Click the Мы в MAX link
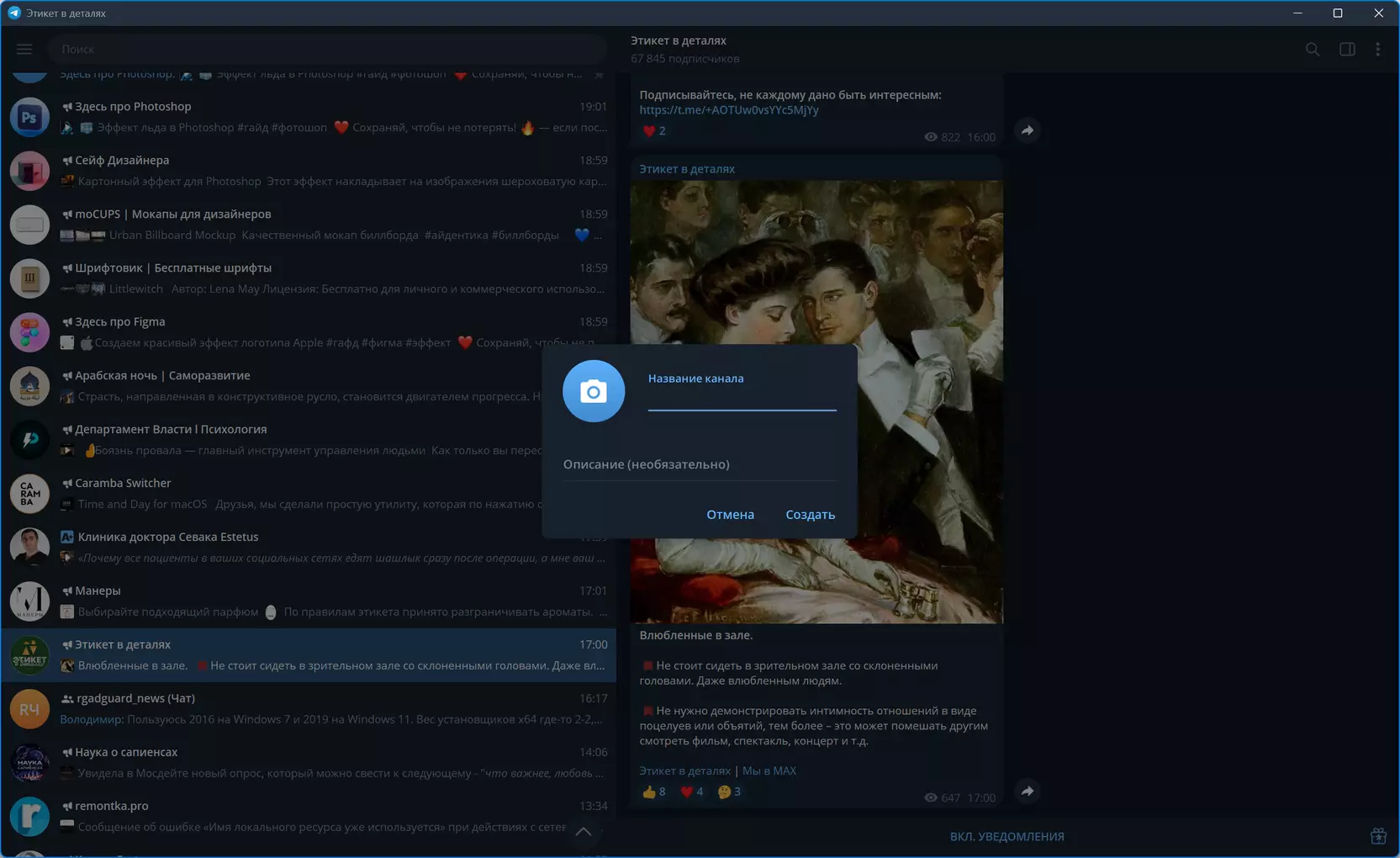 click(769, 771)
